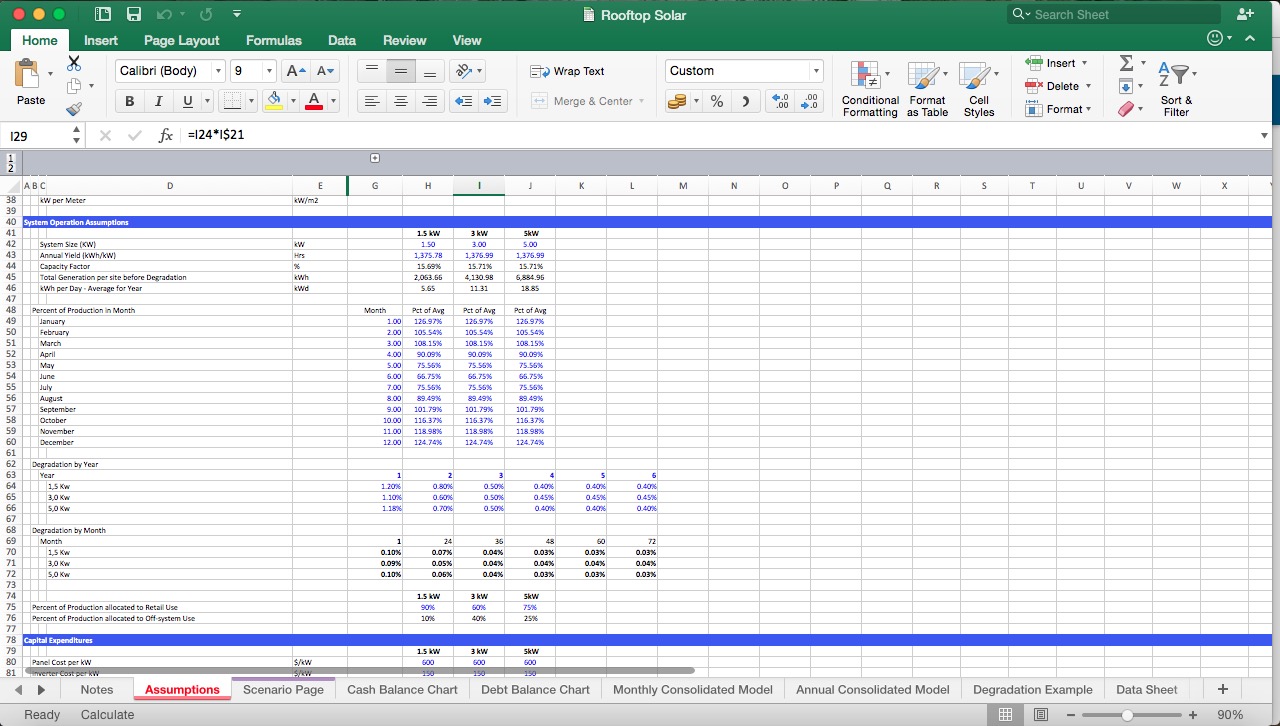Apply percent style to selection
1280x726 pixels.
coord(716,101)
